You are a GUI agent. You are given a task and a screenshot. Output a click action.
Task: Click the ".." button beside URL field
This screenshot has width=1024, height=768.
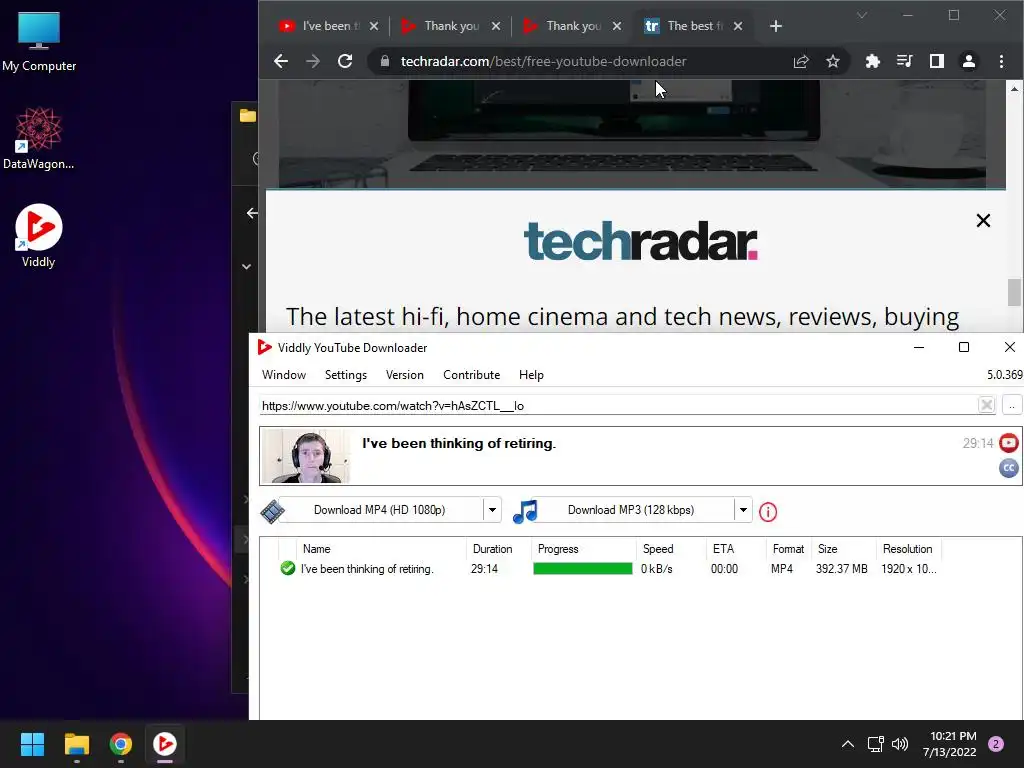click(x=1012, y=405)
